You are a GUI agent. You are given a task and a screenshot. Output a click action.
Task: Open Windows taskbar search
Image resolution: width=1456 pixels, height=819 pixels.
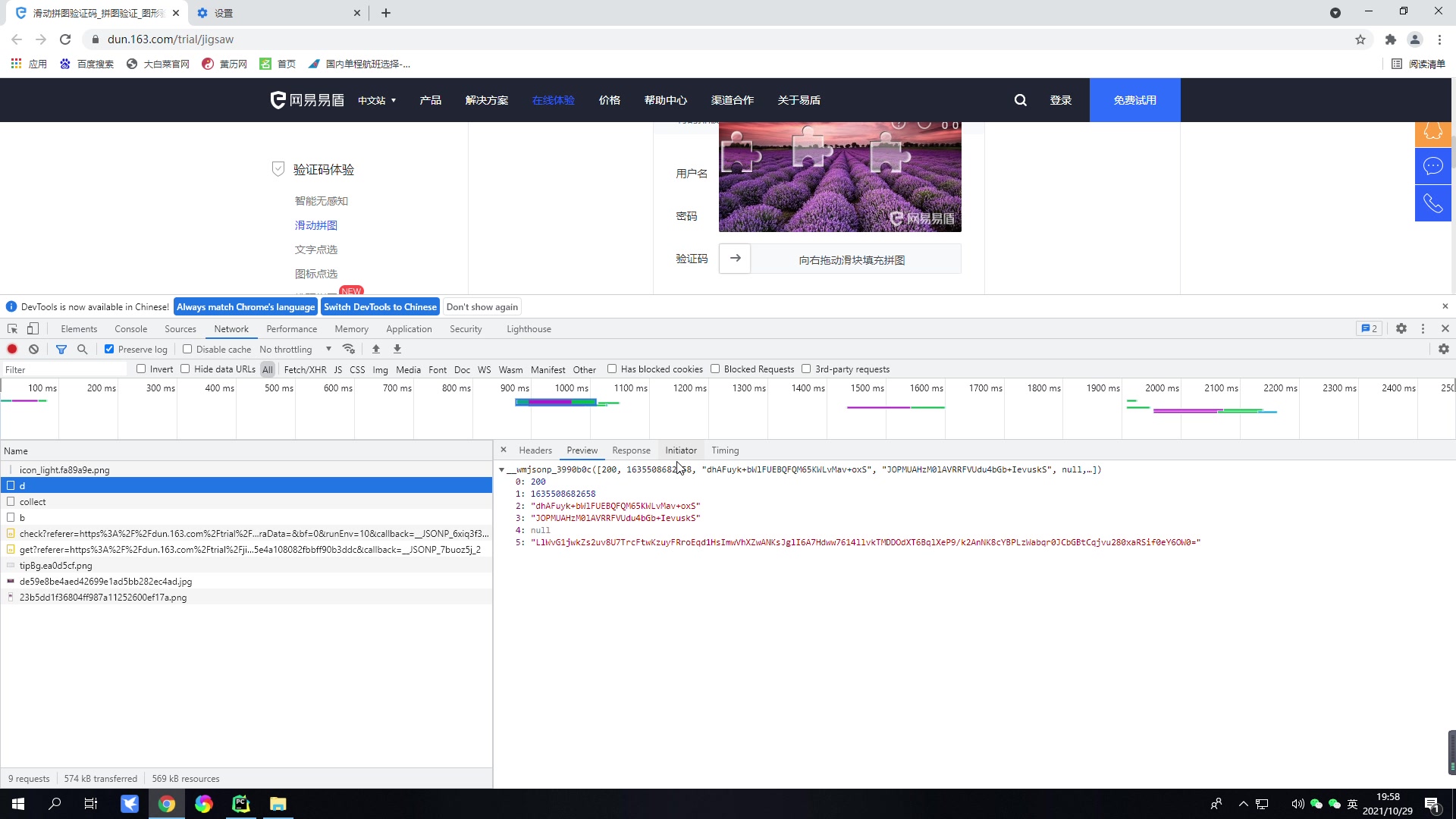coord(55,804)
